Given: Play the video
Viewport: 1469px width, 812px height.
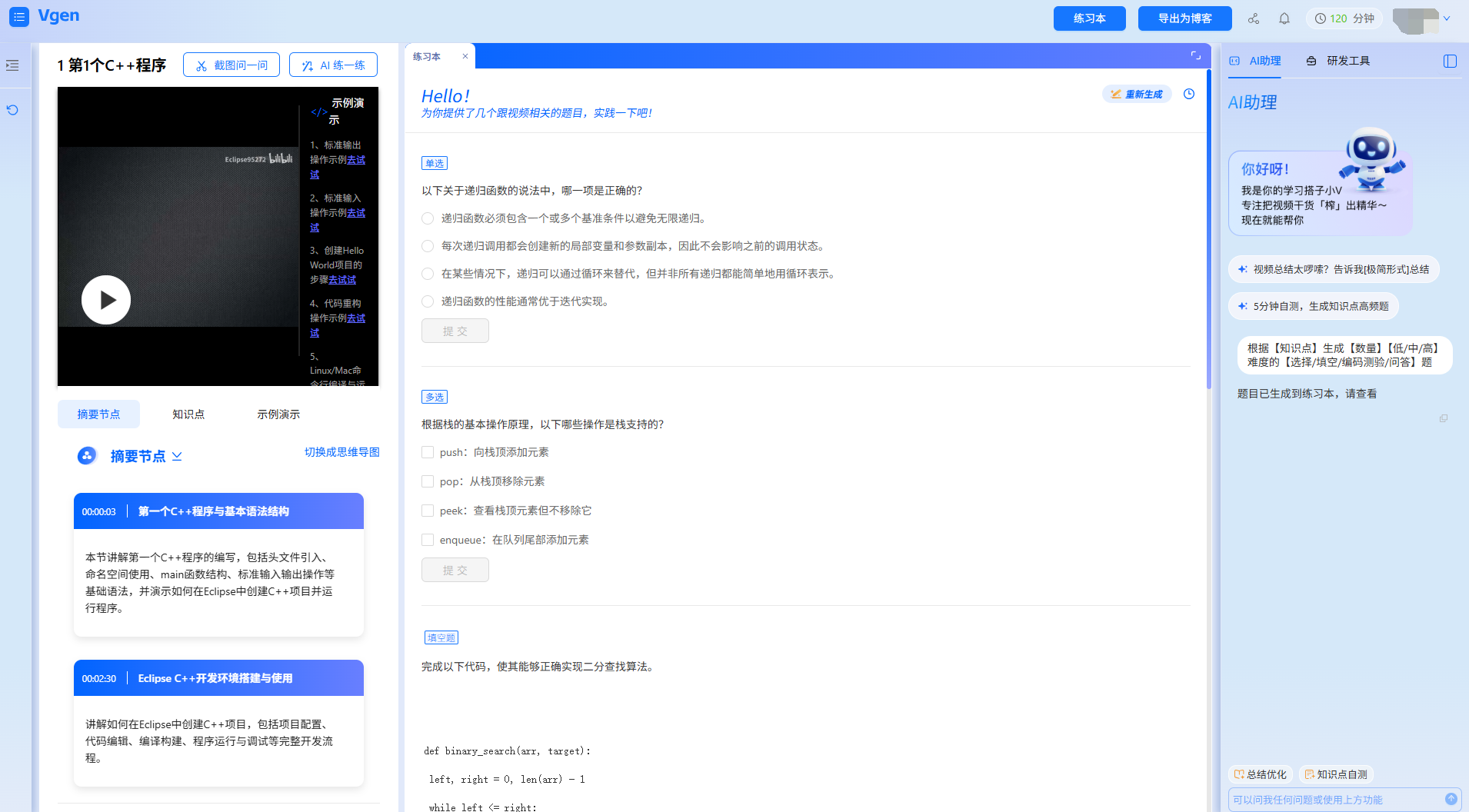Looking at the screenshot, I should pos(106,300).
